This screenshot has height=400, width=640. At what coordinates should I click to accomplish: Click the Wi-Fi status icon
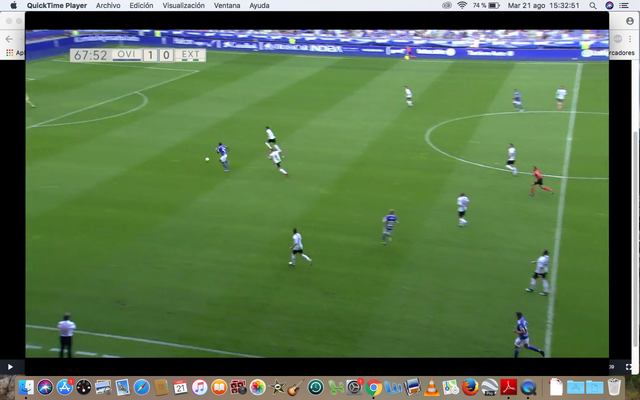462,5
